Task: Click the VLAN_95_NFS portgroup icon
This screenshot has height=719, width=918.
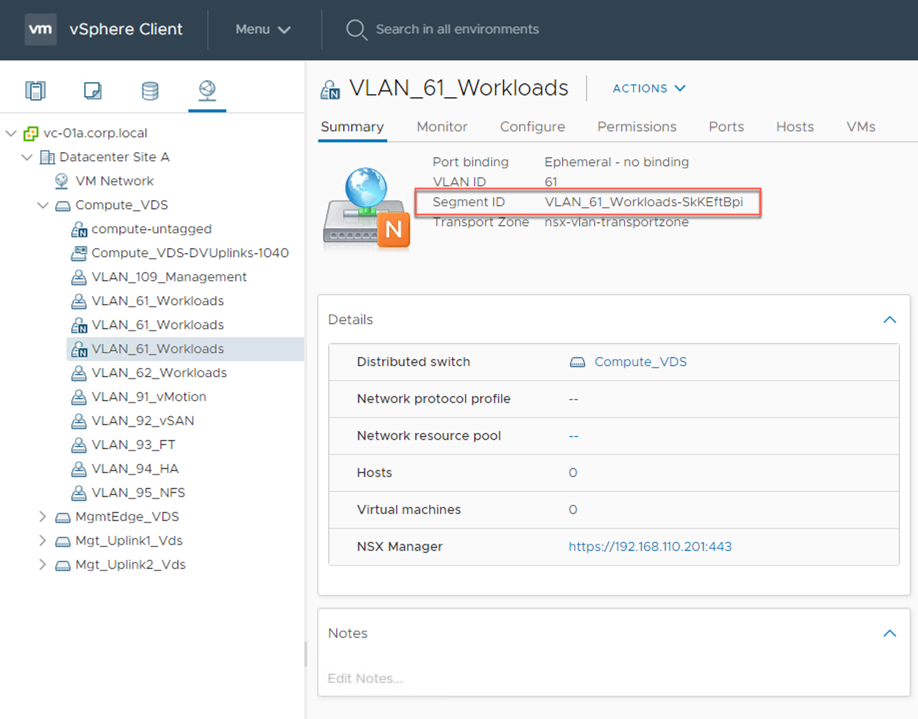Action: (x=78, y=493)
